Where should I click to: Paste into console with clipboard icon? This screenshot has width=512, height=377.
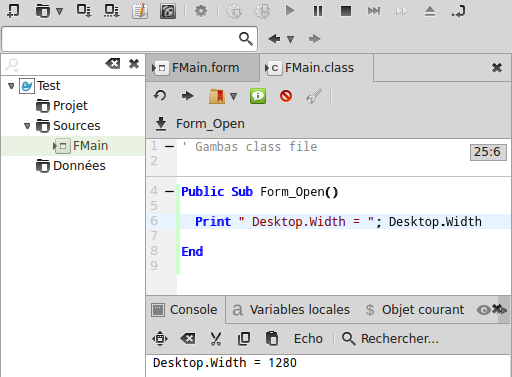272,339
